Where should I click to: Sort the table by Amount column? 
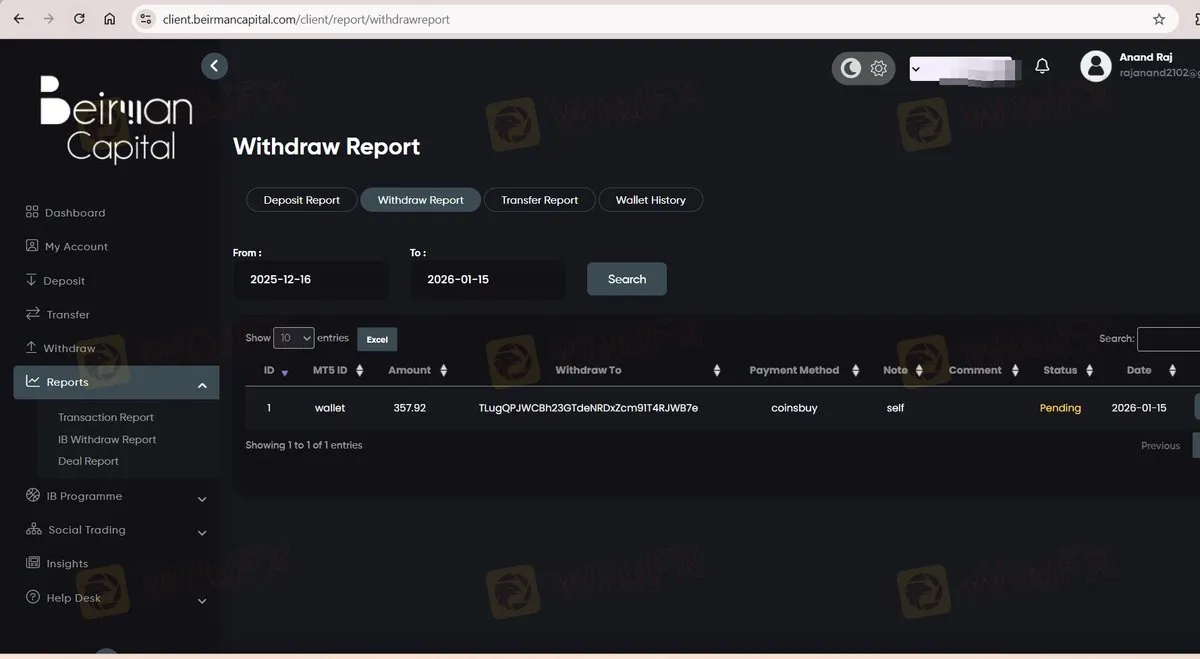pyautogui.click(x=418, y=370)
